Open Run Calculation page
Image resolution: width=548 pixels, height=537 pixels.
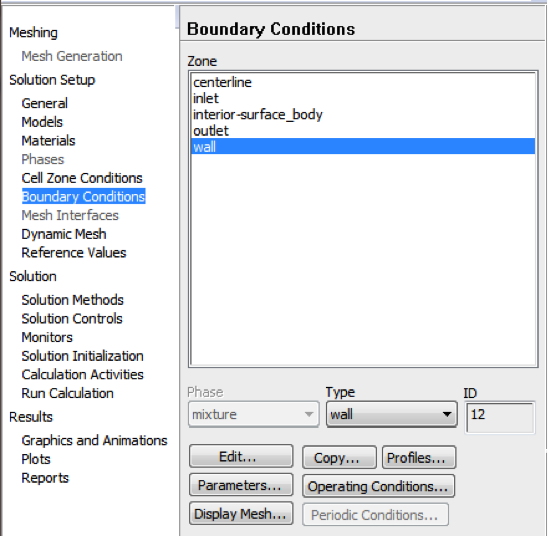coord(67,393)
